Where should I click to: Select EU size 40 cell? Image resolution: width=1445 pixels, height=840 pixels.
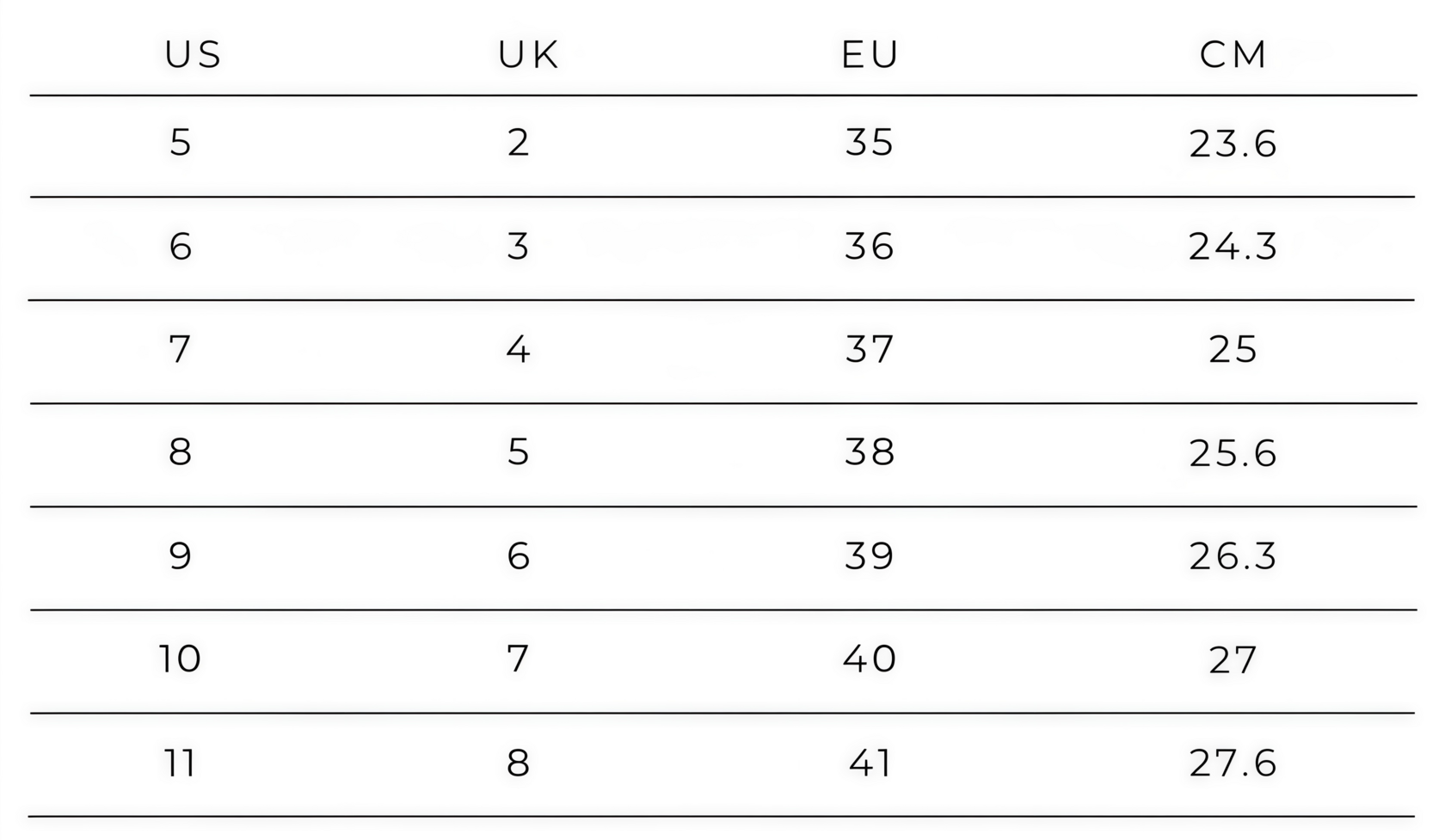[x=870, y=659]
